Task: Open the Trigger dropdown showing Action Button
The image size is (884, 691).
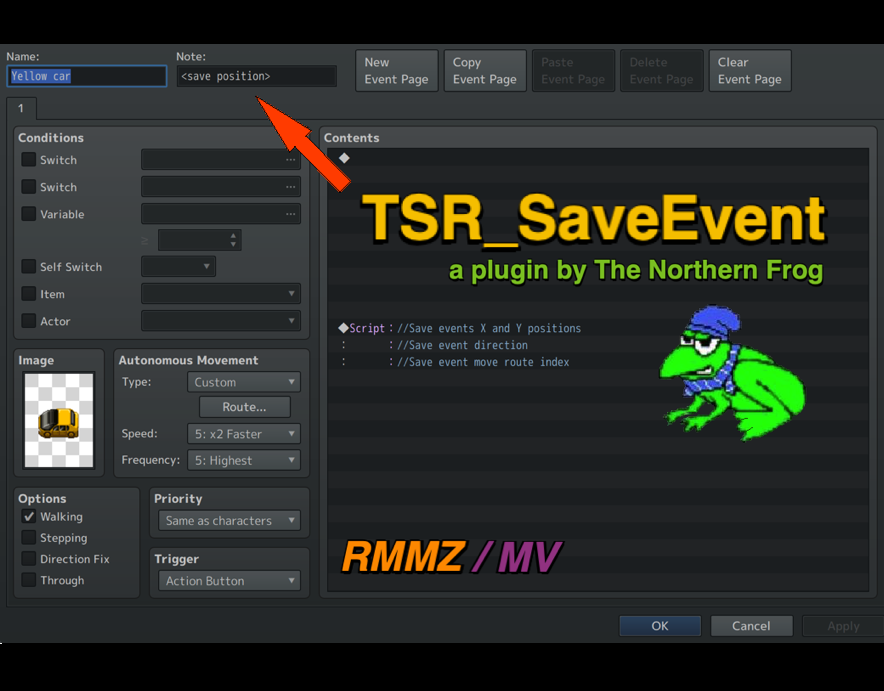Action: pos(229,581)
